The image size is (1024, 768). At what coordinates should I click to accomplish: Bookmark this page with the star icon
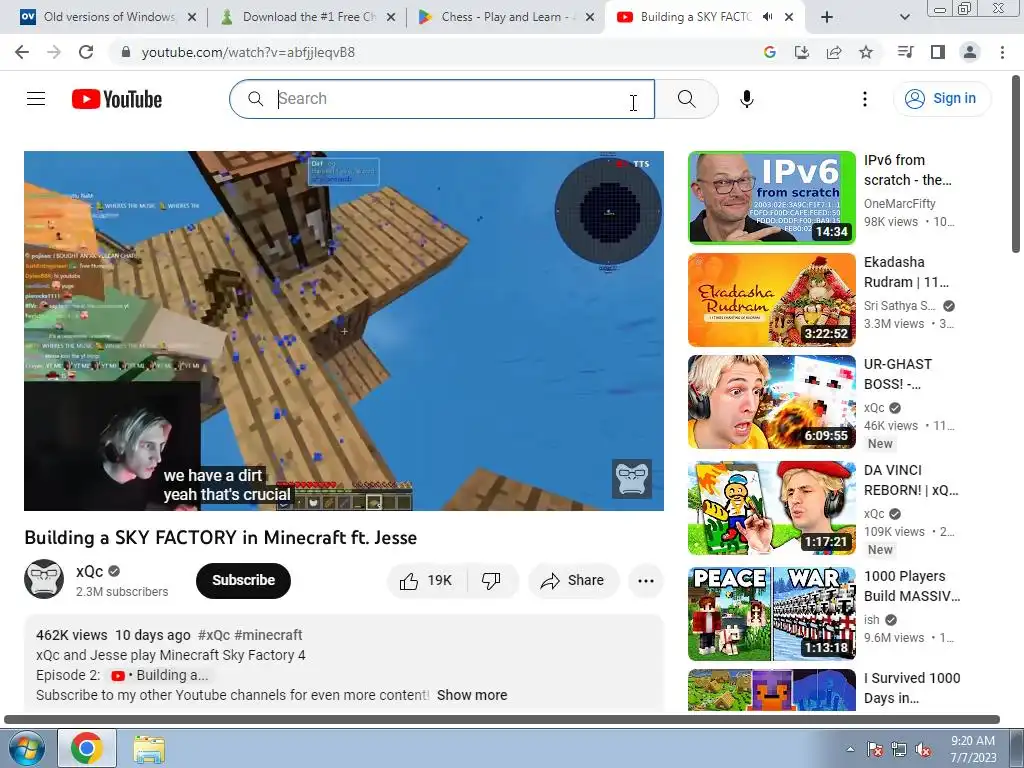(866, 52)
